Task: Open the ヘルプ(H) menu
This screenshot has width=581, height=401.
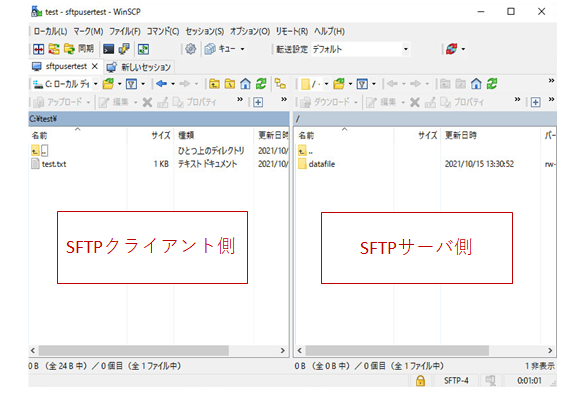Action: (x=329, y=32)
